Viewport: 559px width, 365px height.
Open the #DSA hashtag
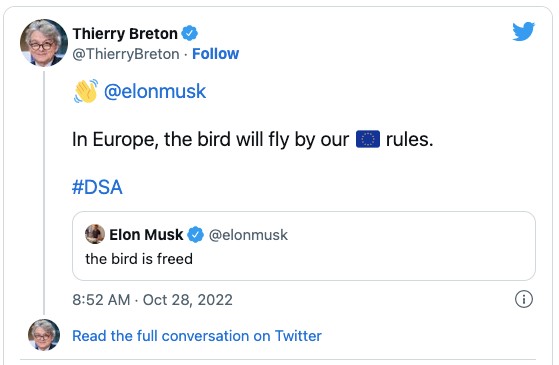pos(97,187)
